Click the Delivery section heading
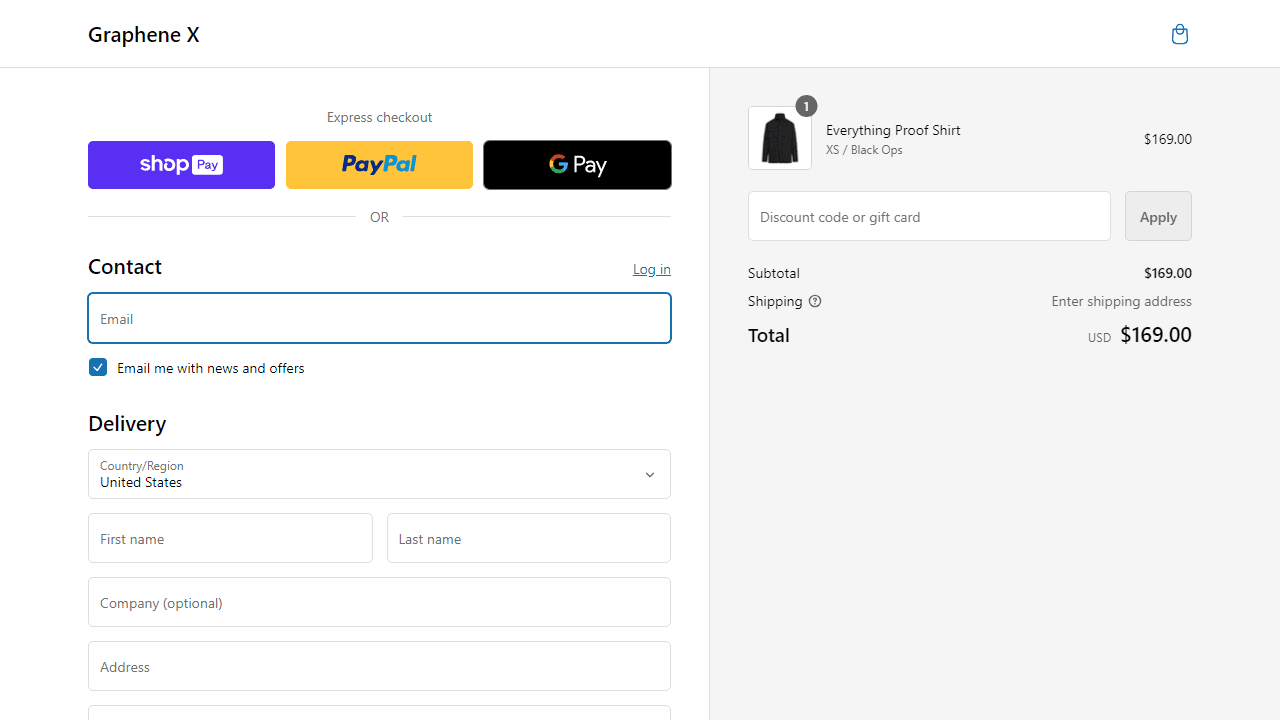This screenshot has height=720, width=1280. point(127,423)
